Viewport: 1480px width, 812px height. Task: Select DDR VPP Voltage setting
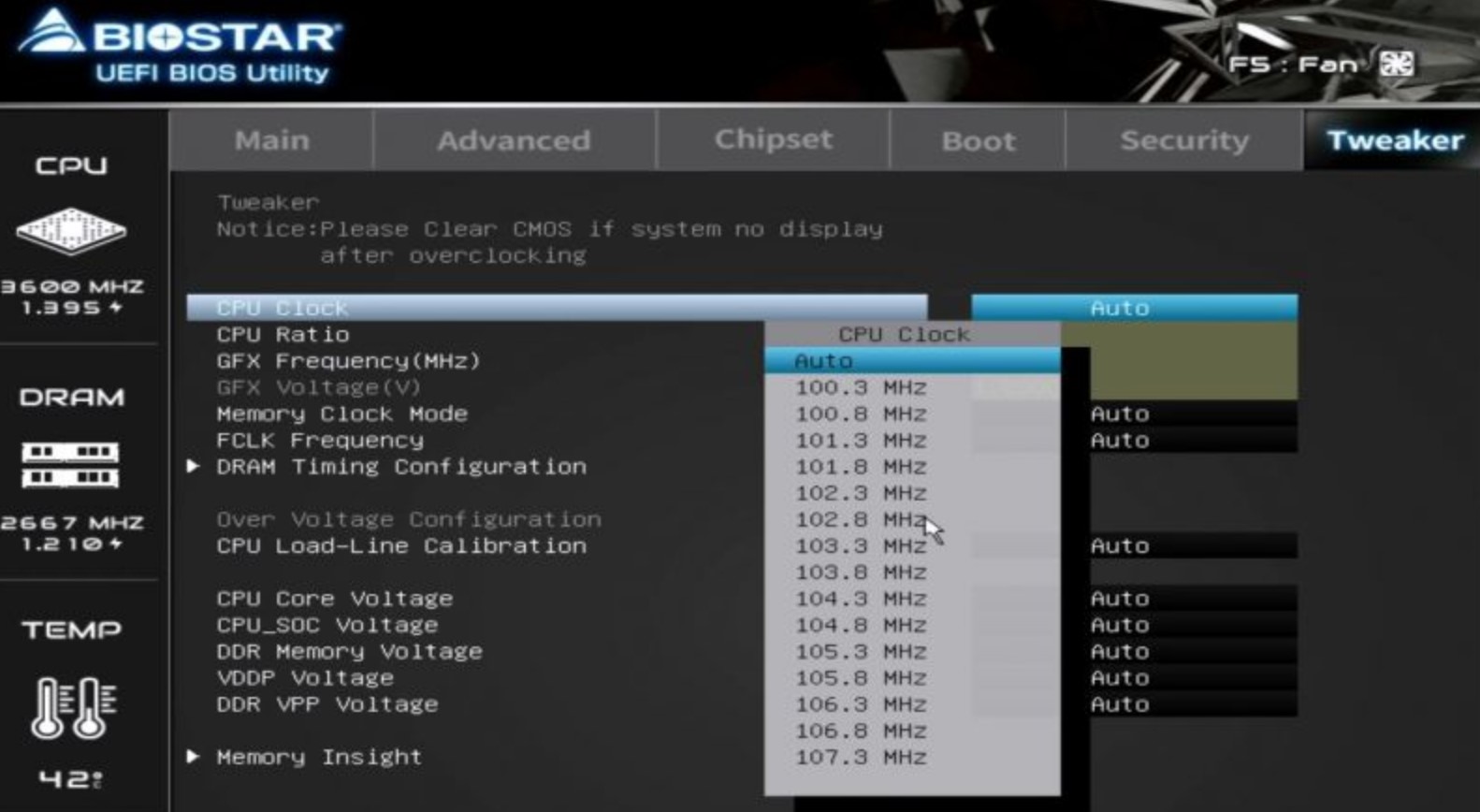(326, 704)
